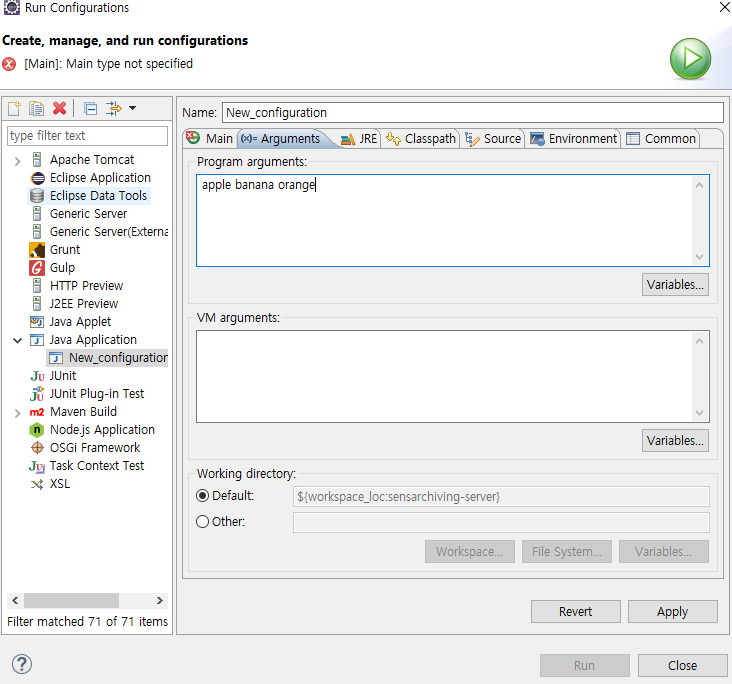Click Variables button under Program arguments
Viewport: 732px width, 684px height.
(x=675, y=284)
